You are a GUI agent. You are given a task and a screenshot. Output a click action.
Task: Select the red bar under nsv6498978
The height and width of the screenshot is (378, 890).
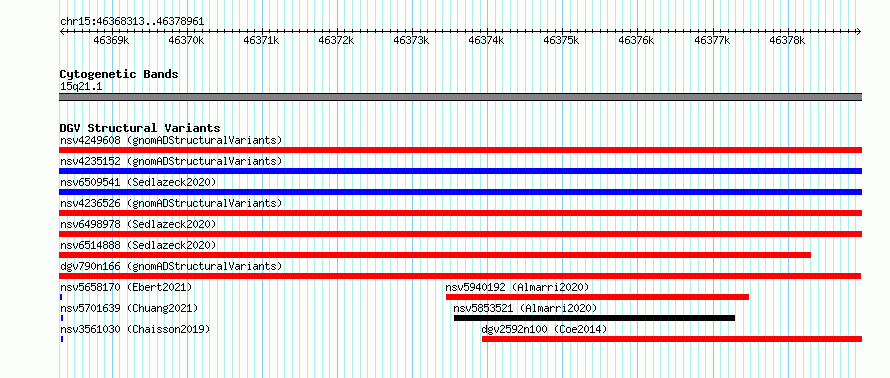coord(460,234)
